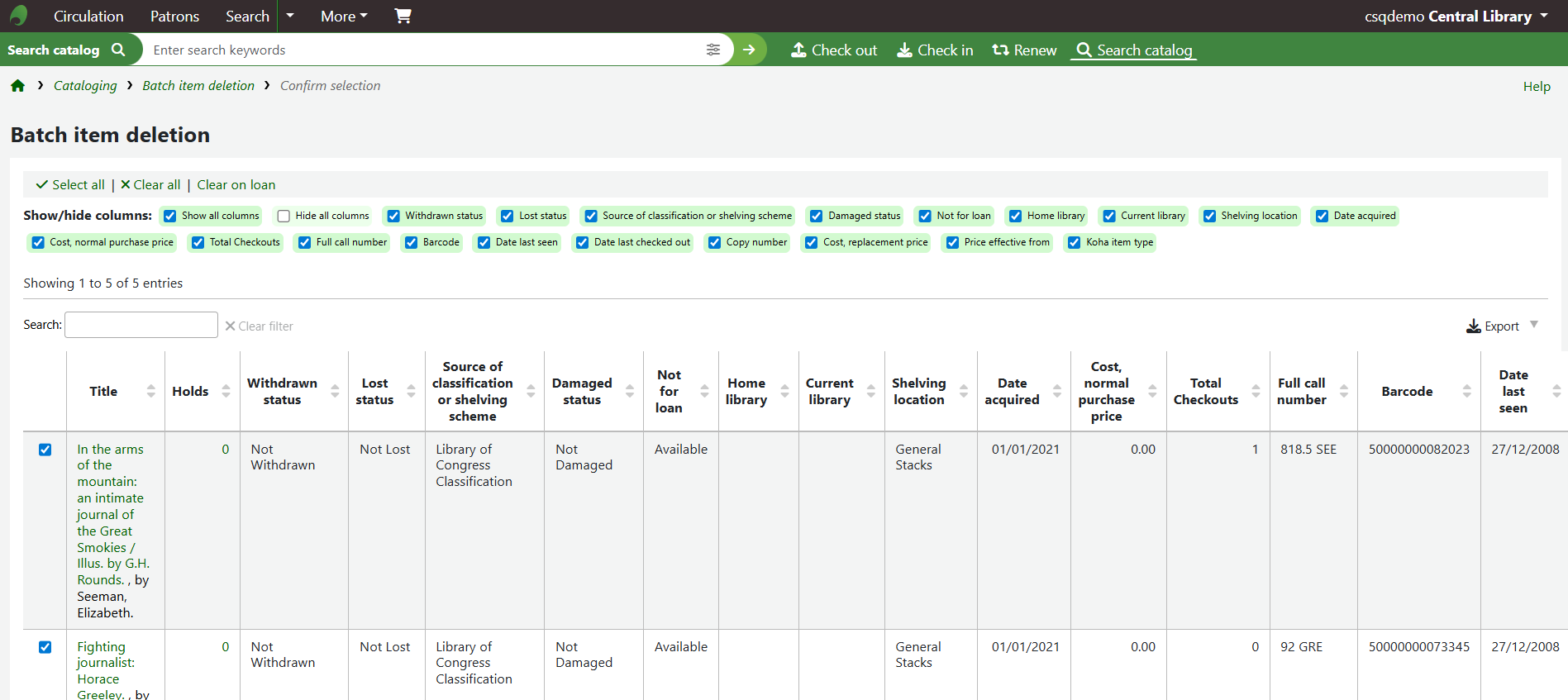Expand the More dropdown menu

[344, 16]
